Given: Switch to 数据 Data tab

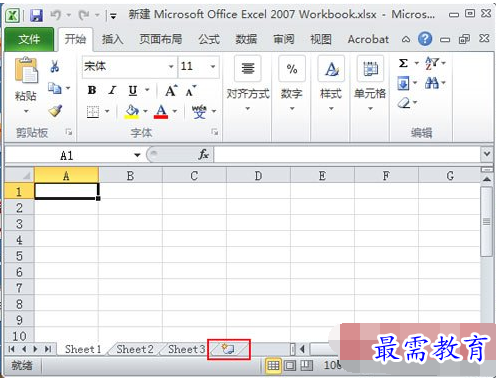Looking at the screenshot, I should 246,39.
